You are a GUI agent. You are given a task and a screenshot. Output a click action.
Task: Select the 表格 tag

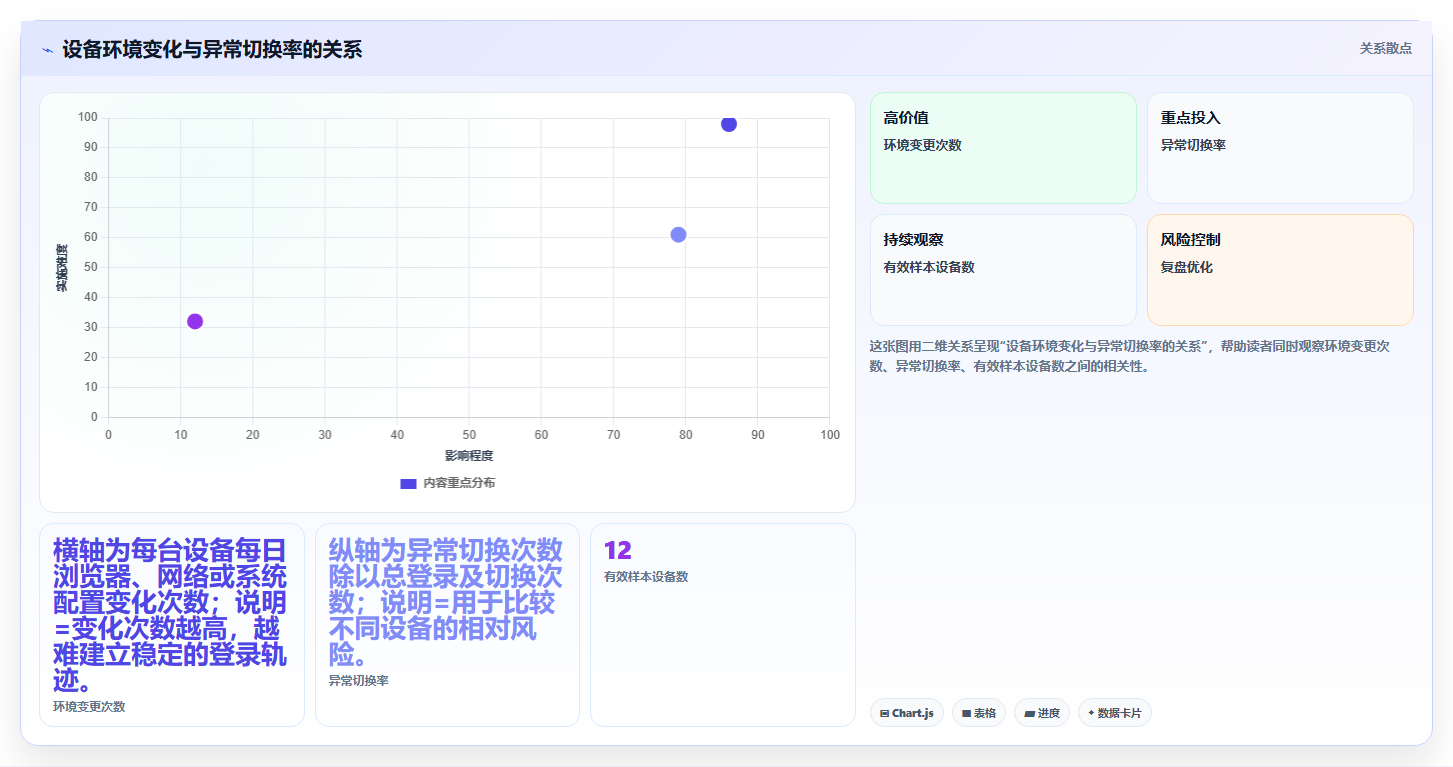pos(978,713)
